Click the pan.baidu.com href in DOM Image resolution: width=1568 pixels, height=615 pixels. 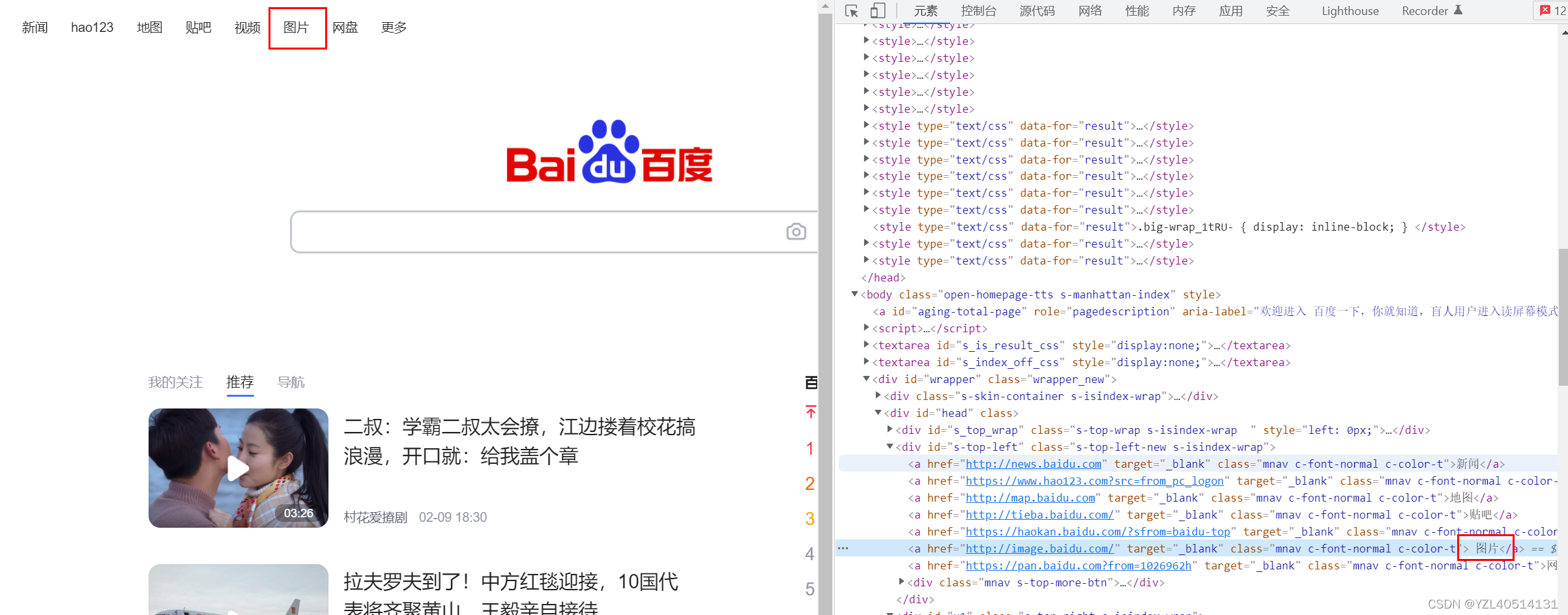click(x=1078, y=565)
